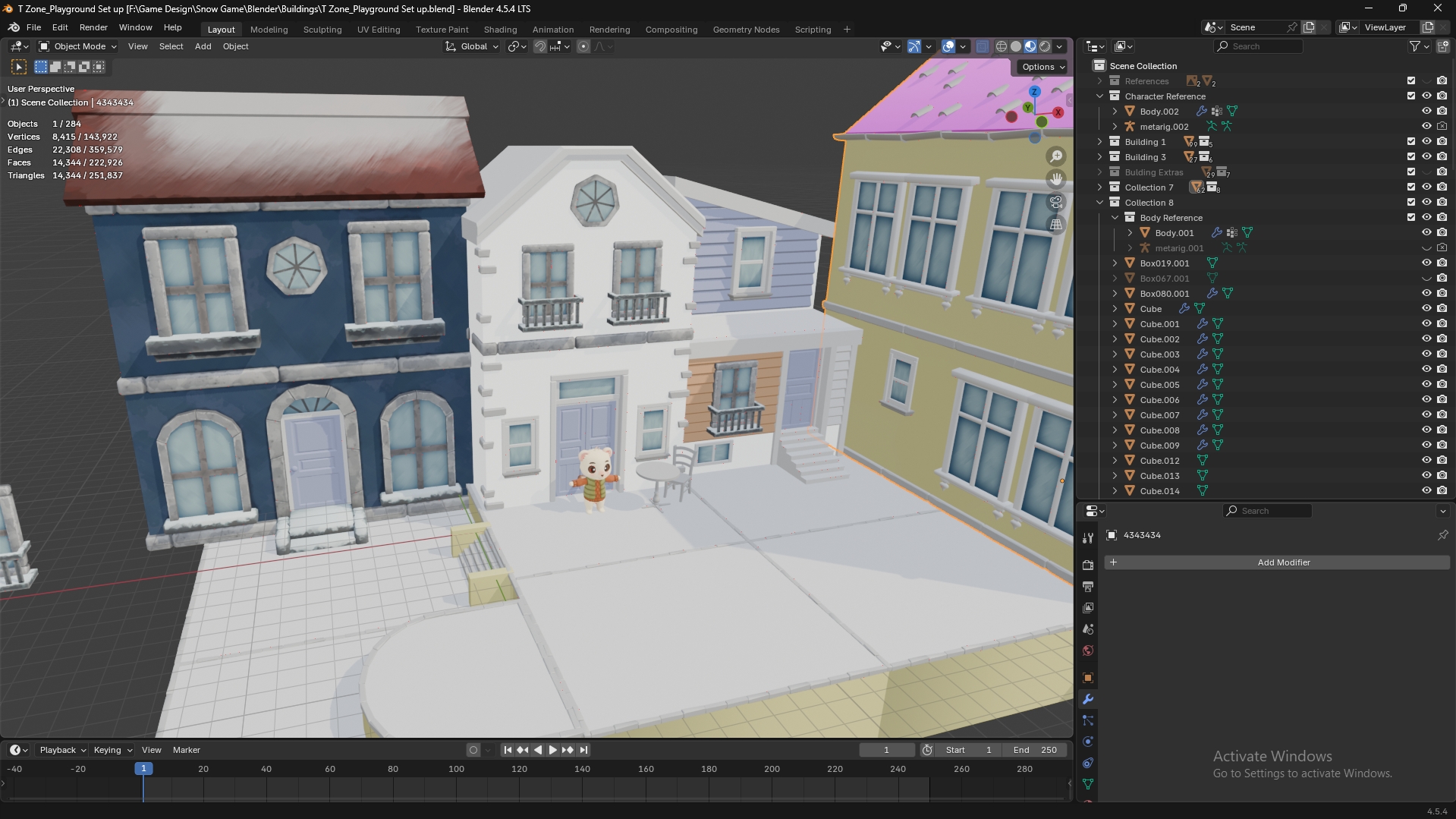Click the pan hand viewport gizmo

tap(1056, 179)
